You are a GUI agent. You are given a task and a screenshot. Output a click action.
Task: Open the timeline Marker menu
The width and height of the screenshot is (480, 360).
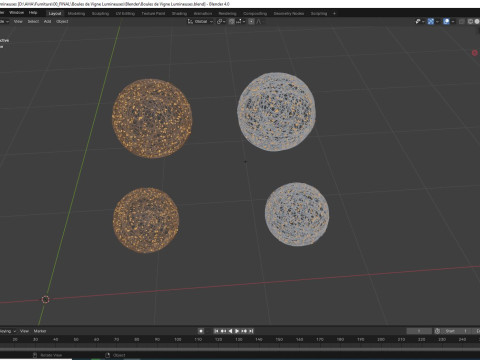click(x=40, y=331)
